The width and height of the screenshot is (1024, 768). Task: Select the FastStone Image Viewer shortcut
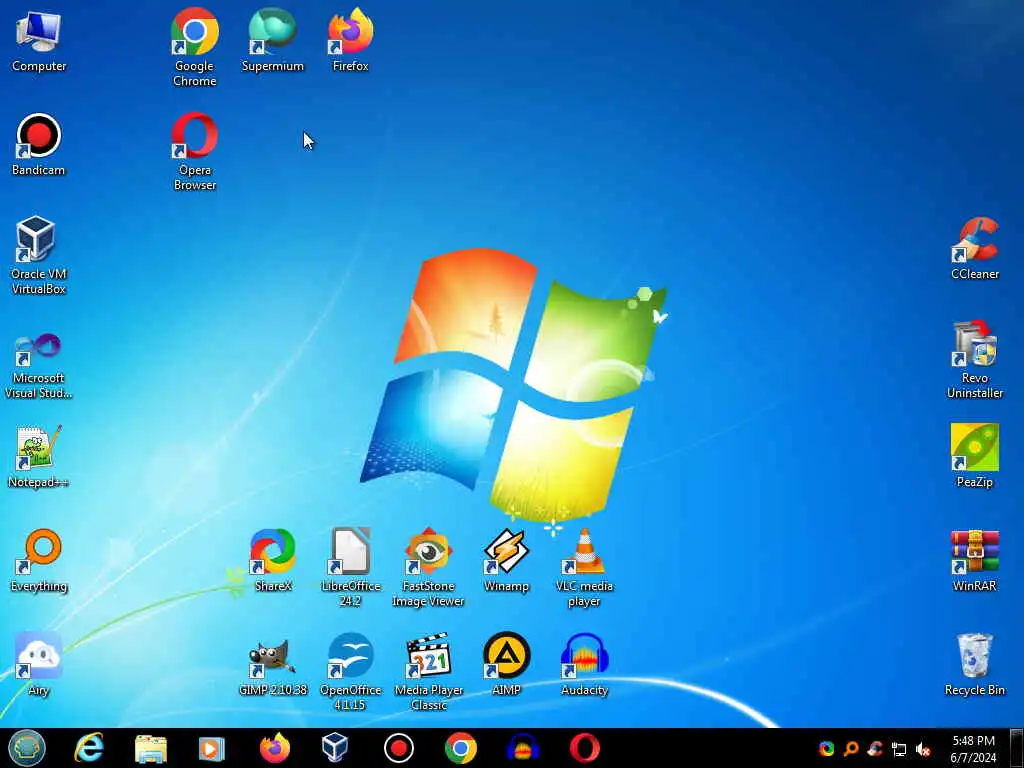tap(428, 568)
